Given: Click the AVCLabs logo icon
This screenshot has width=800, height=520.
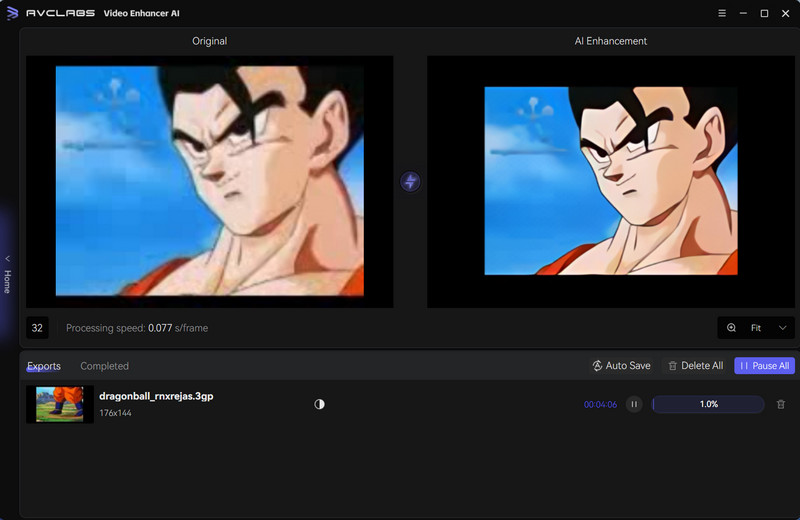Looking at the screenshot, I should [12, 13].
